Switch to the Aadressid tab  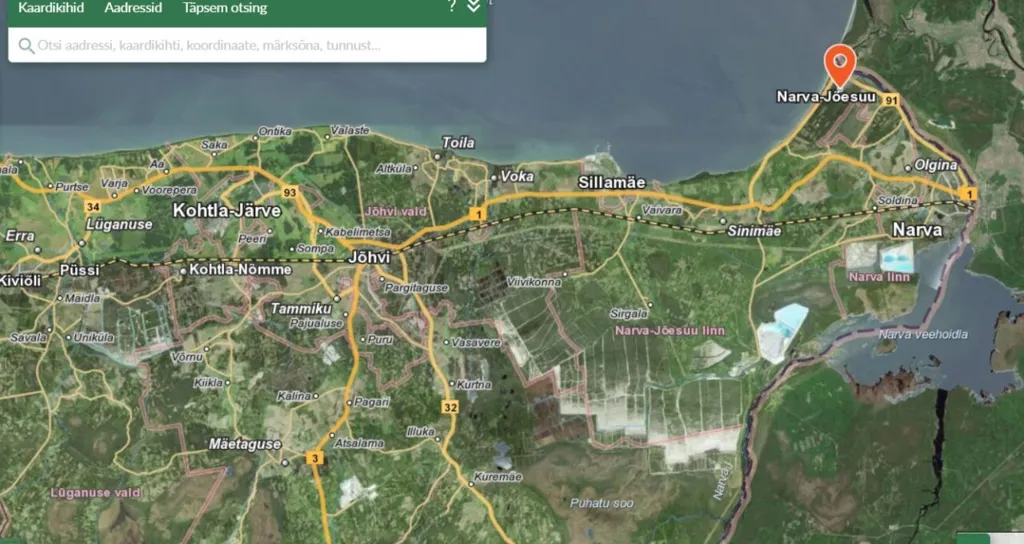coord(133,8)
